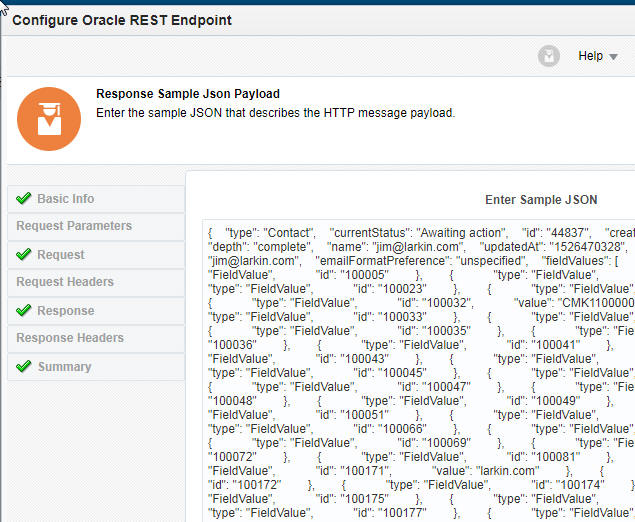The width and height of the screenshot is (635, 522).
Task: Click the 'Configure Oracle REST Endpoint' title
Action: point(122,20)
